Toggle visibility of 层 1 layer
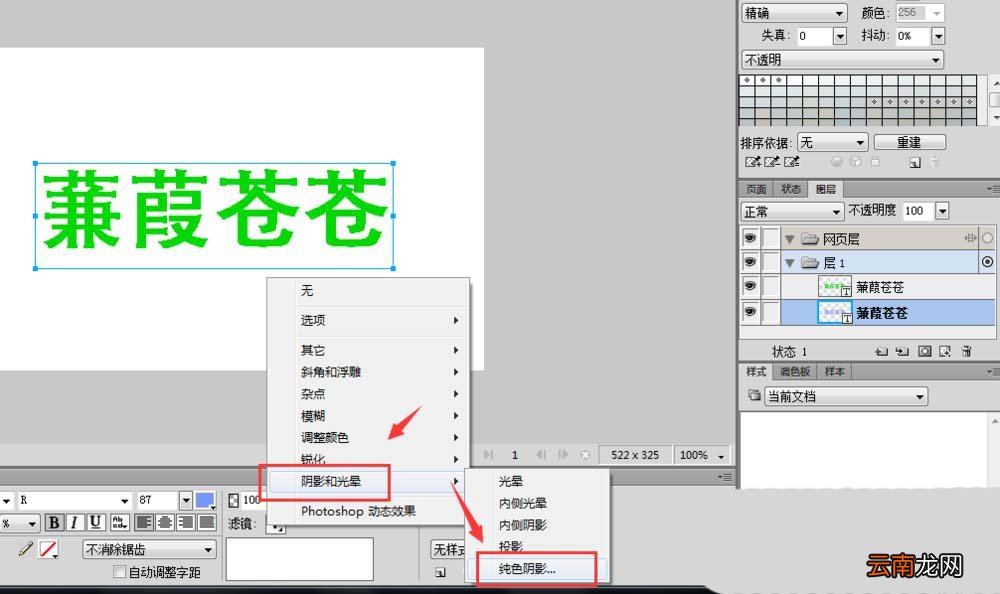The height and width of the screenshot is (594, 1000). click(x=750, y=262)
